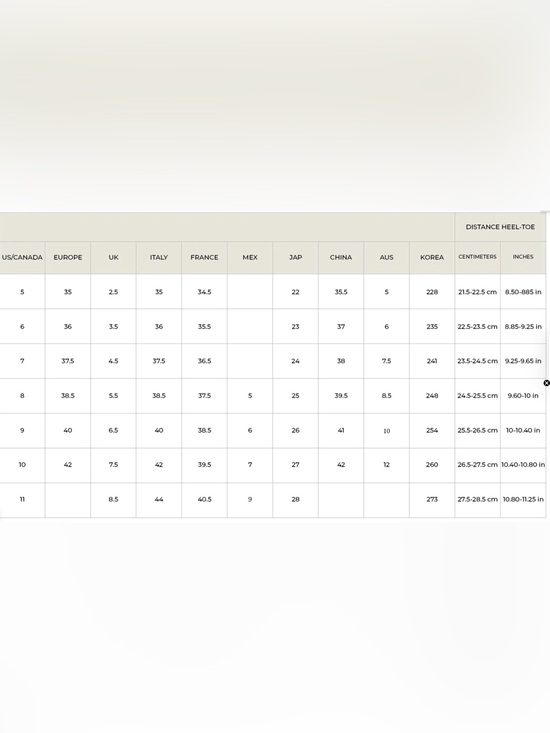550x733 pixels.
Task: Click France size 40.5 cell
Action: [x=204, y=499]
